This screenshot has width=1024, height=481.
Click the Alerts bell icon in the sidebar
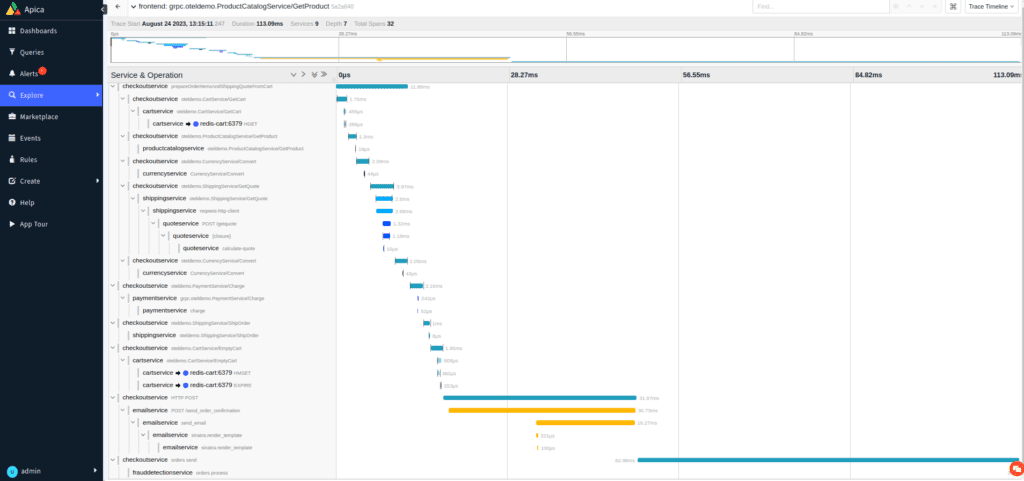[11, 73]
